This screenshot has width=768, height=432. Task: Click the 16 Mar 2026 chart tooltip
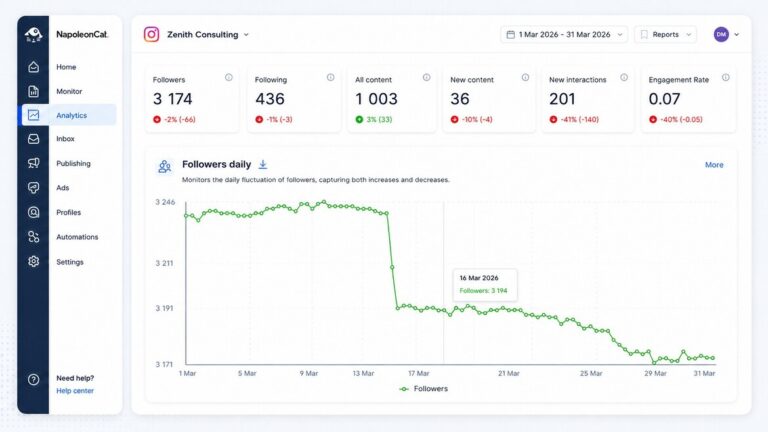(x=484, y=284)
